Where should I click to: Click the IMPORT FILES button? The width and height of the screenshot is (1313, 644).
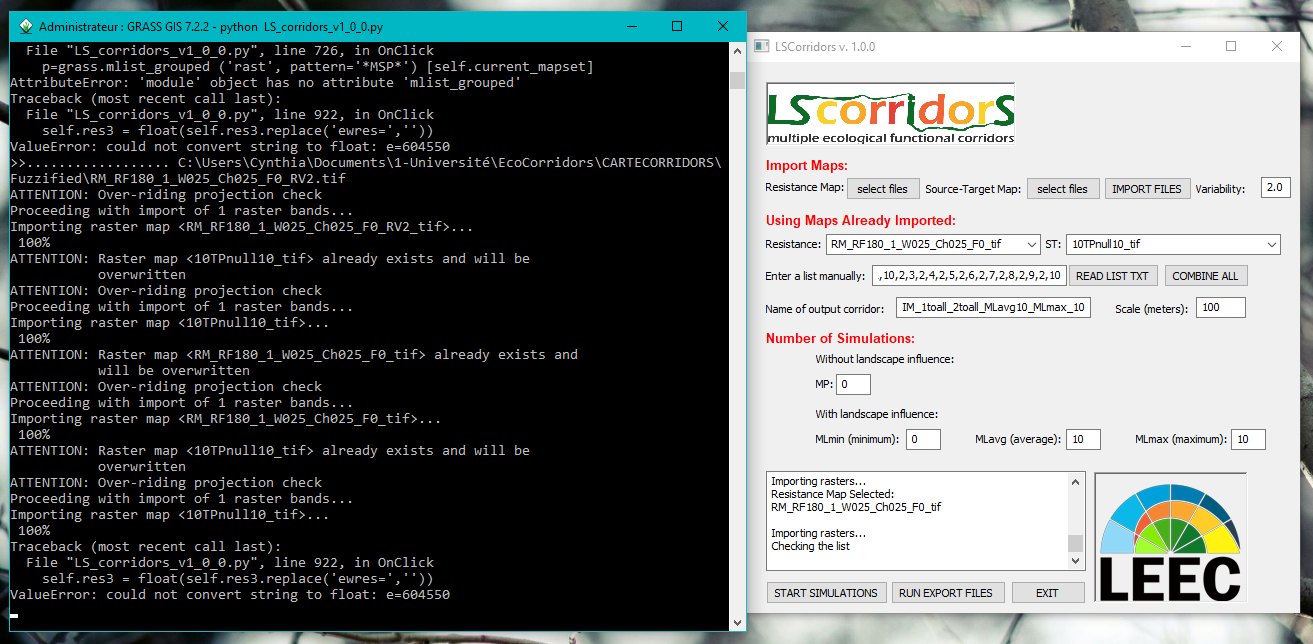[x=1147, y=189]
